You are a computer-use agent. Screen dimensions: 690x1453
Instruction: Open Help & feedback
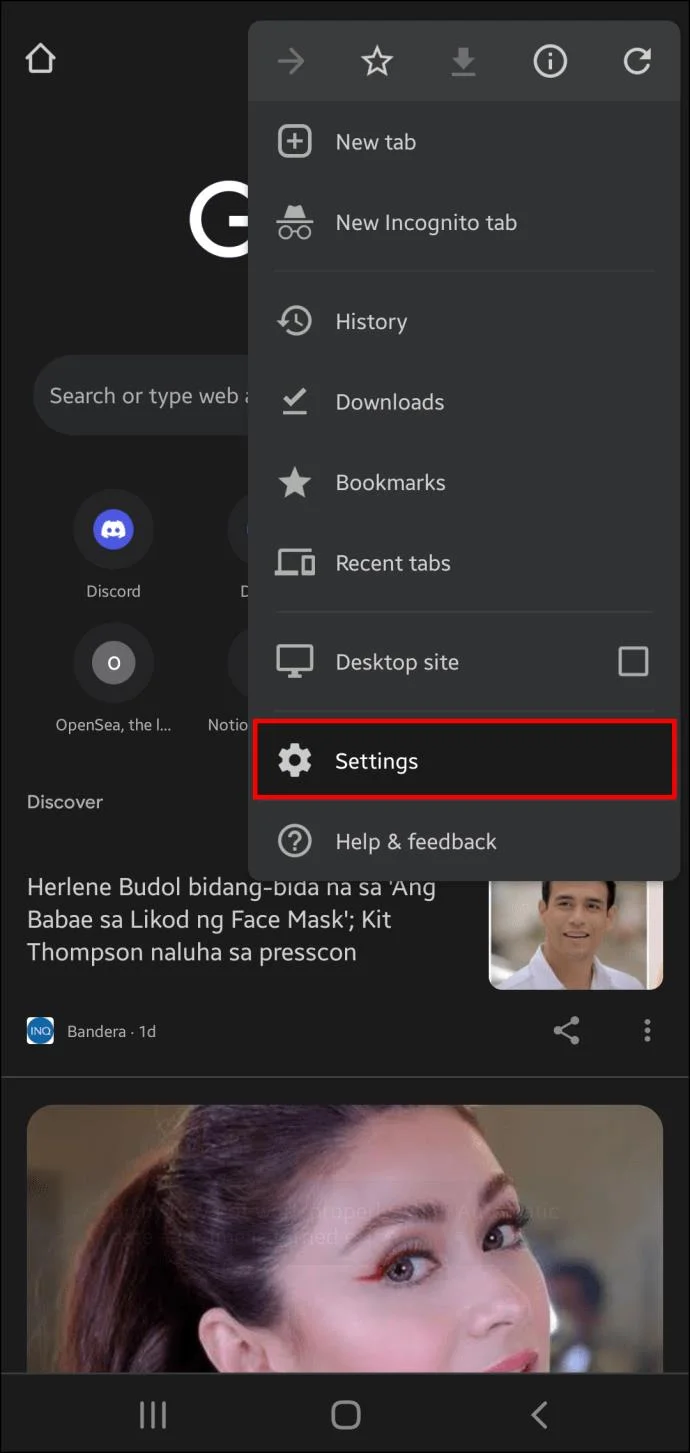click(416, 841)
